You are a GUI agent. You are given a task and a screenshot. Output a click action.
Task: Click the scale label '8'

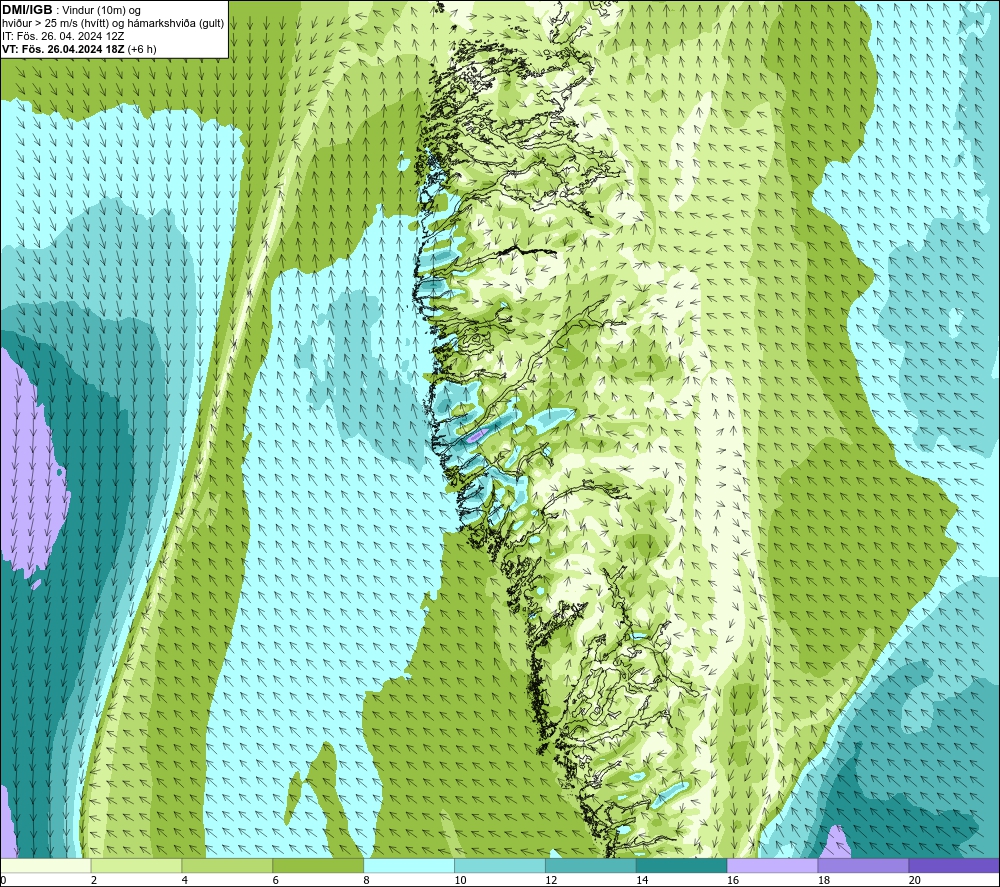click(367, 880)
